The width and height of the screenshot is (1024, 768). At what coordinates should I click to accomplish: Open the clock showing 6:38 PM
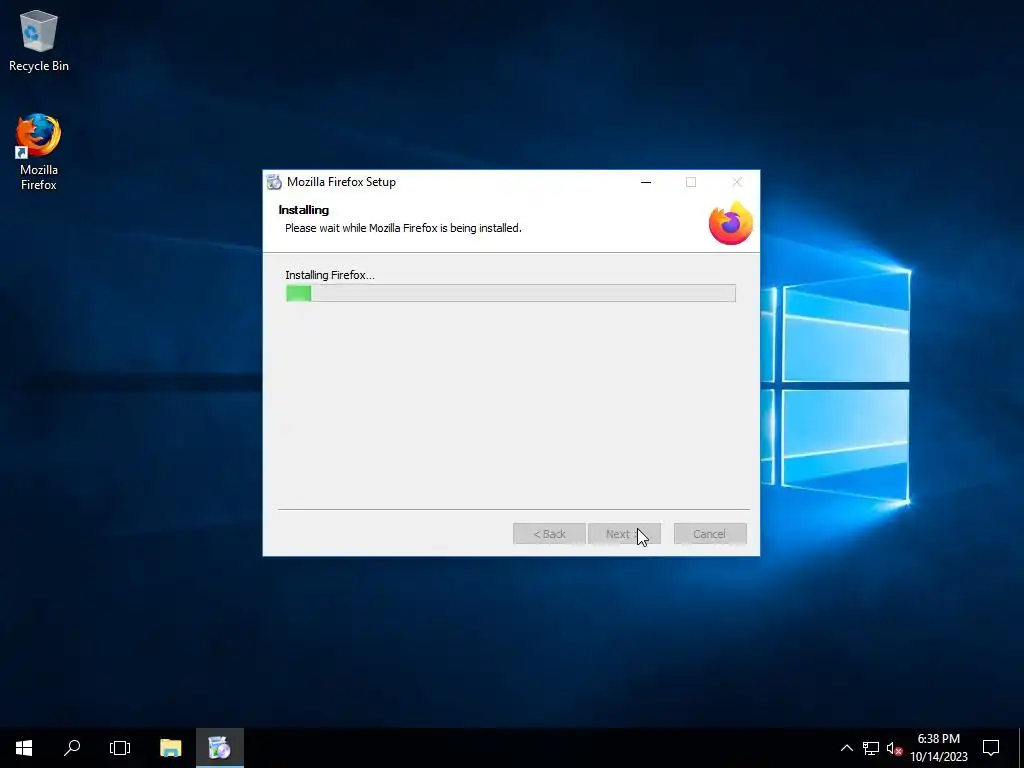pos(938,748)
